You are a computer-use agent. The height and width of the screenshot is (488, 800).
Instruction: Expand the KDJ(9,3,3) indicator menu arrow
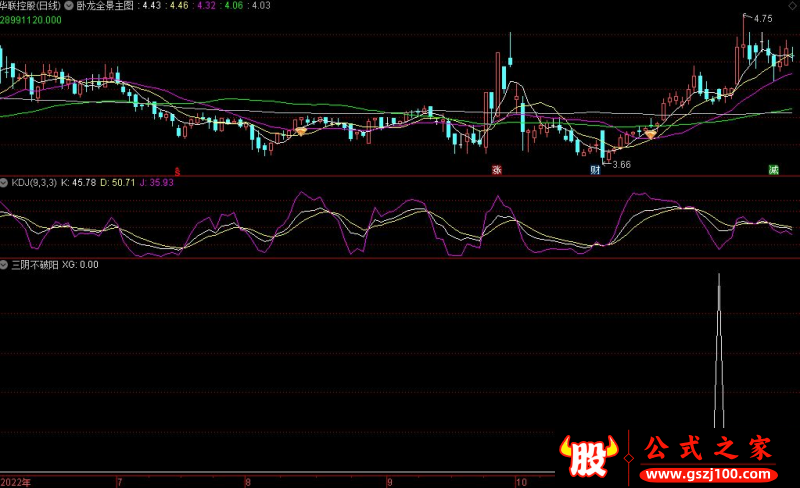4,183
